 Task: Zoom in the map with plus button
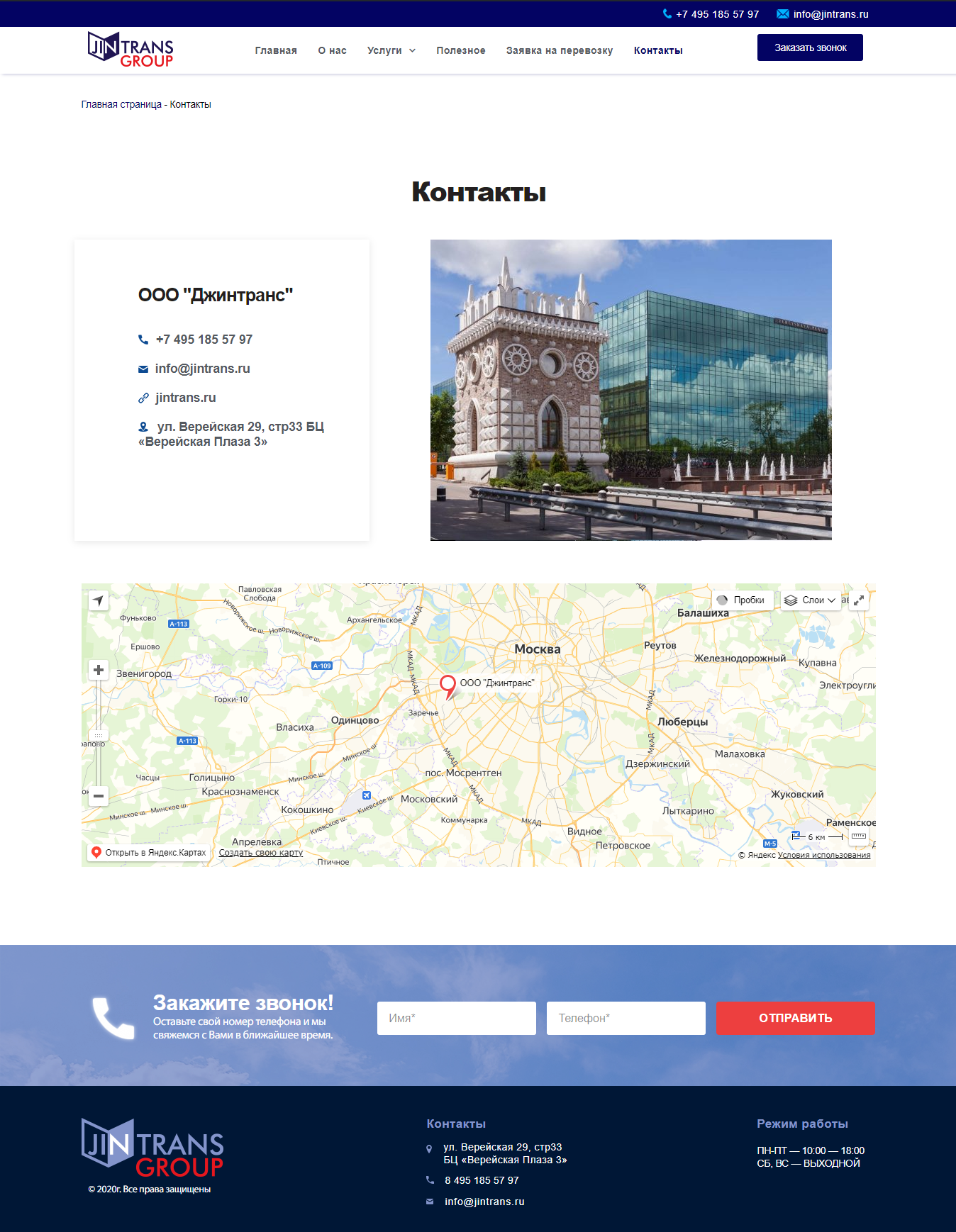tap(99, 670)
